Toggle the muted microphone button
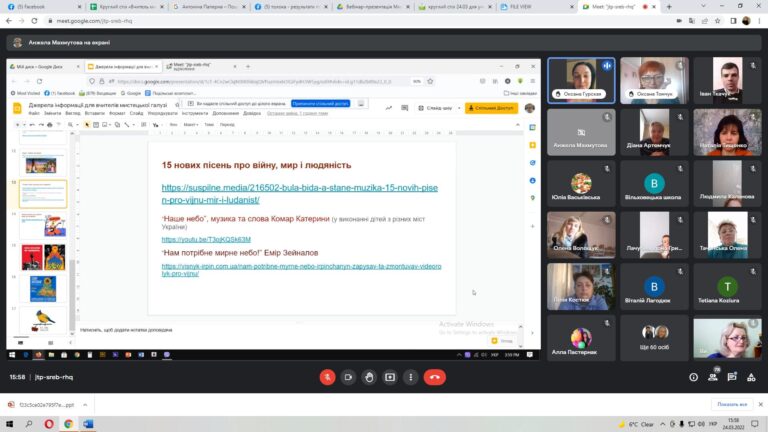768x432 pixels. 327,377
